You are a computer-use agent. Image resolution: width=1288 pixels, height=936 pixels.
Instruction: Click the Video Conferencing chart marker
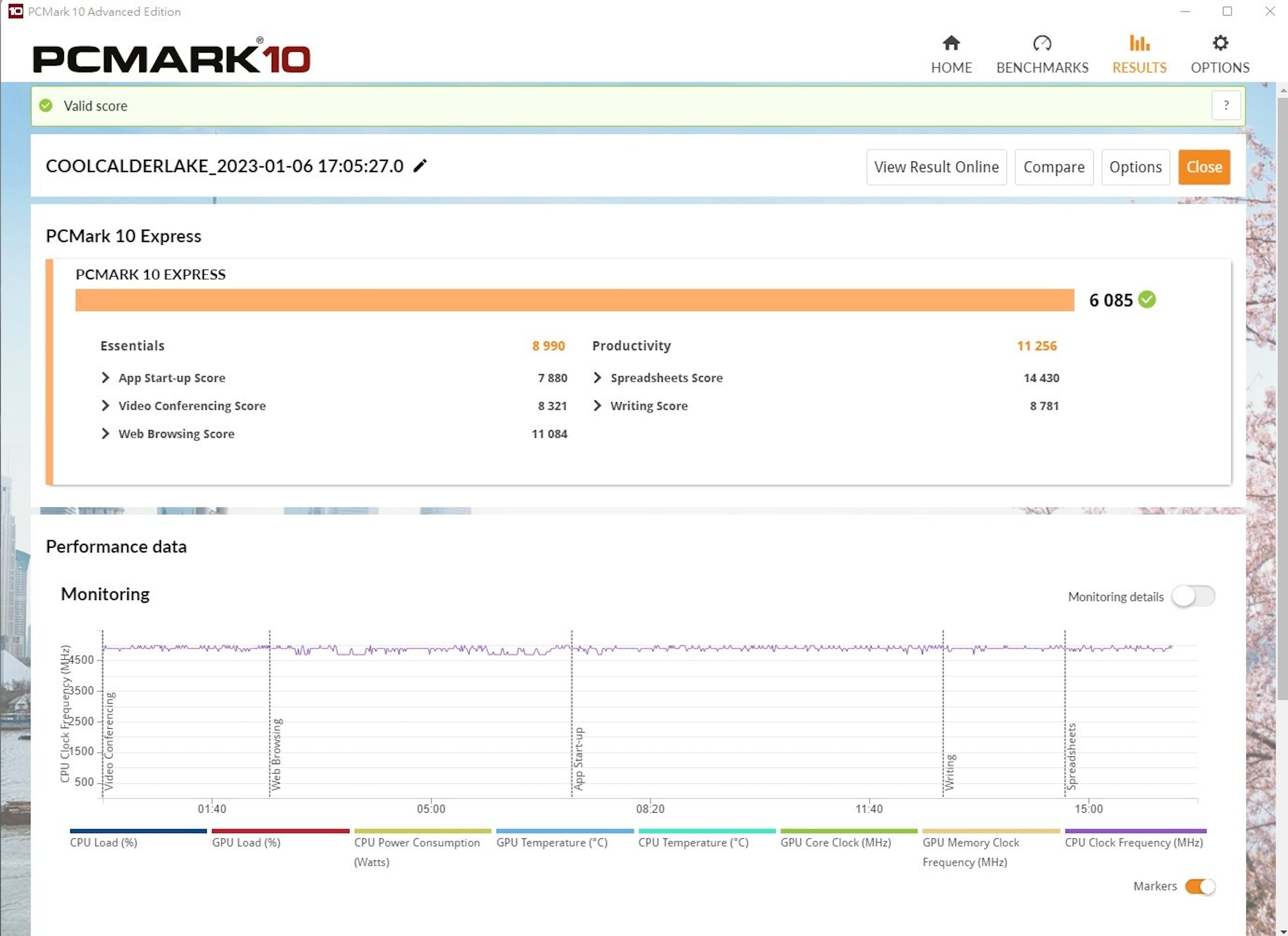pyautogui.click(x=110, y=741)
